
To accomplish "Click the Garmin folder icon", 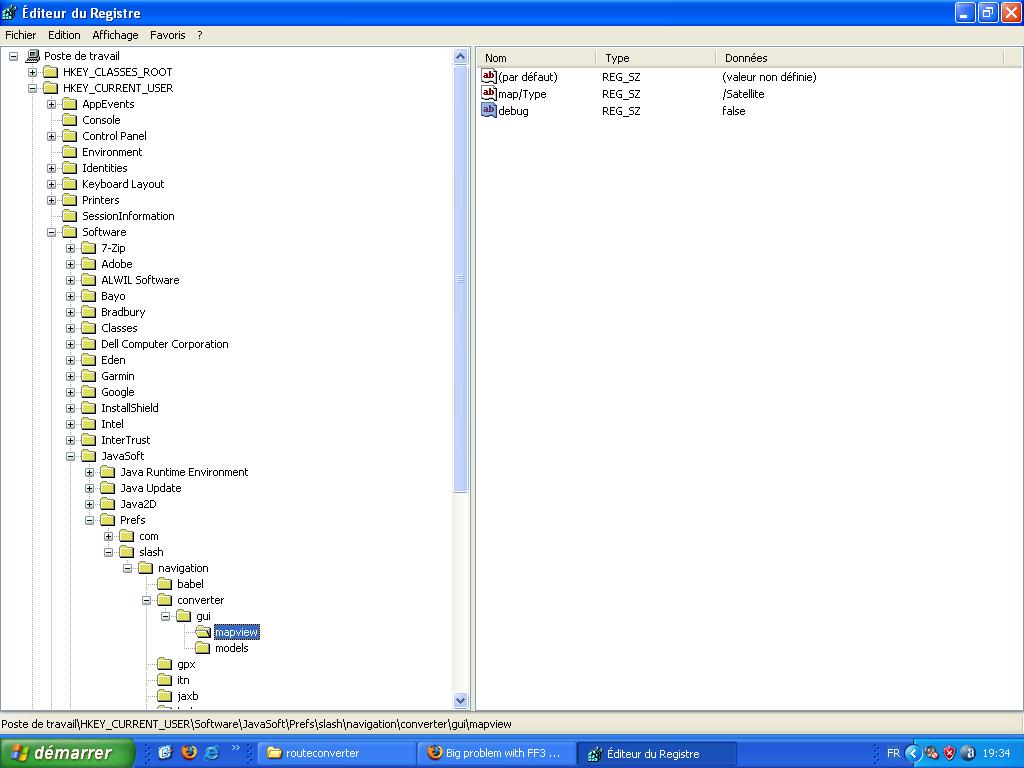I will pos(89,376).
